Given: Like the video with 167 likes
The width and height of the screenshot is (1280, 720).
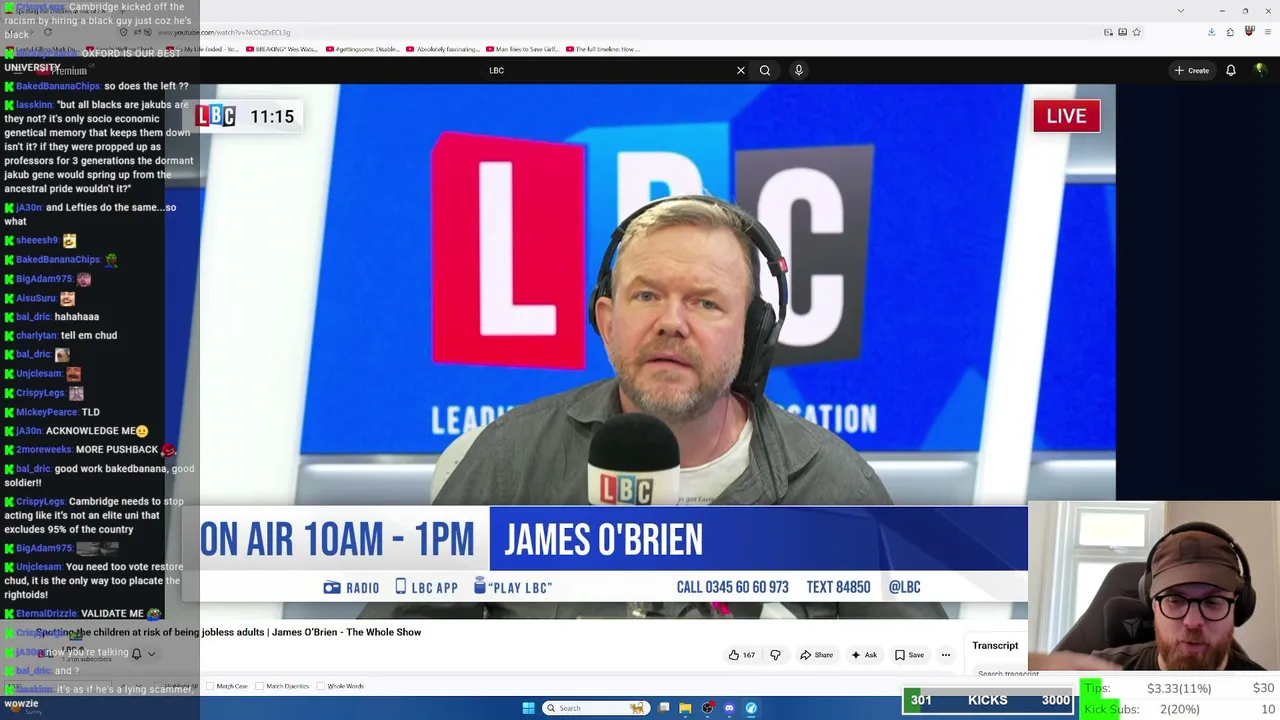Looking at the screenshot, I should (x=741, y=655).
